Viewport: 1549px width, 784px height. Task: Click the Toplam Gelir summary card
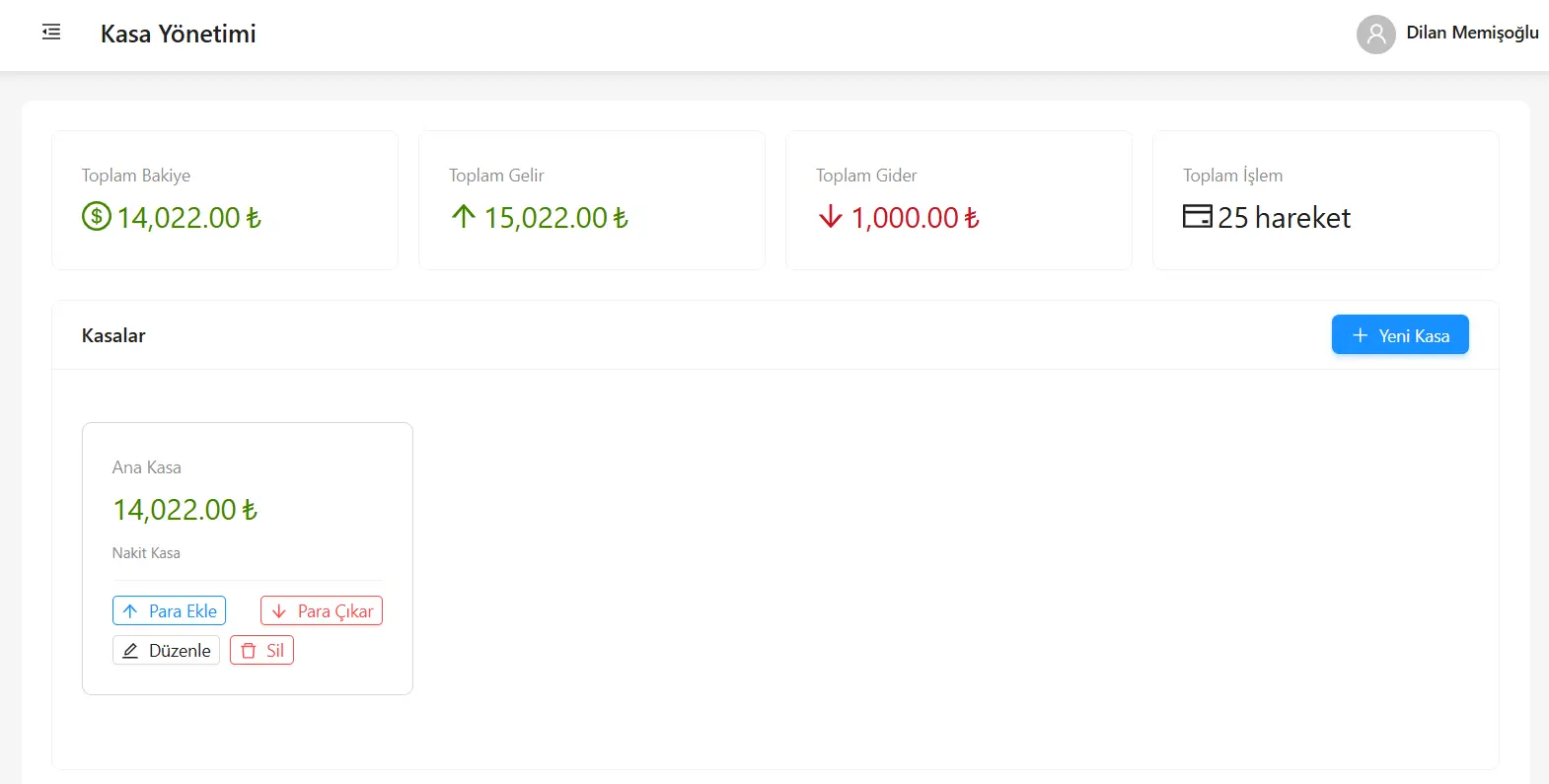click(x=592, y=200)
